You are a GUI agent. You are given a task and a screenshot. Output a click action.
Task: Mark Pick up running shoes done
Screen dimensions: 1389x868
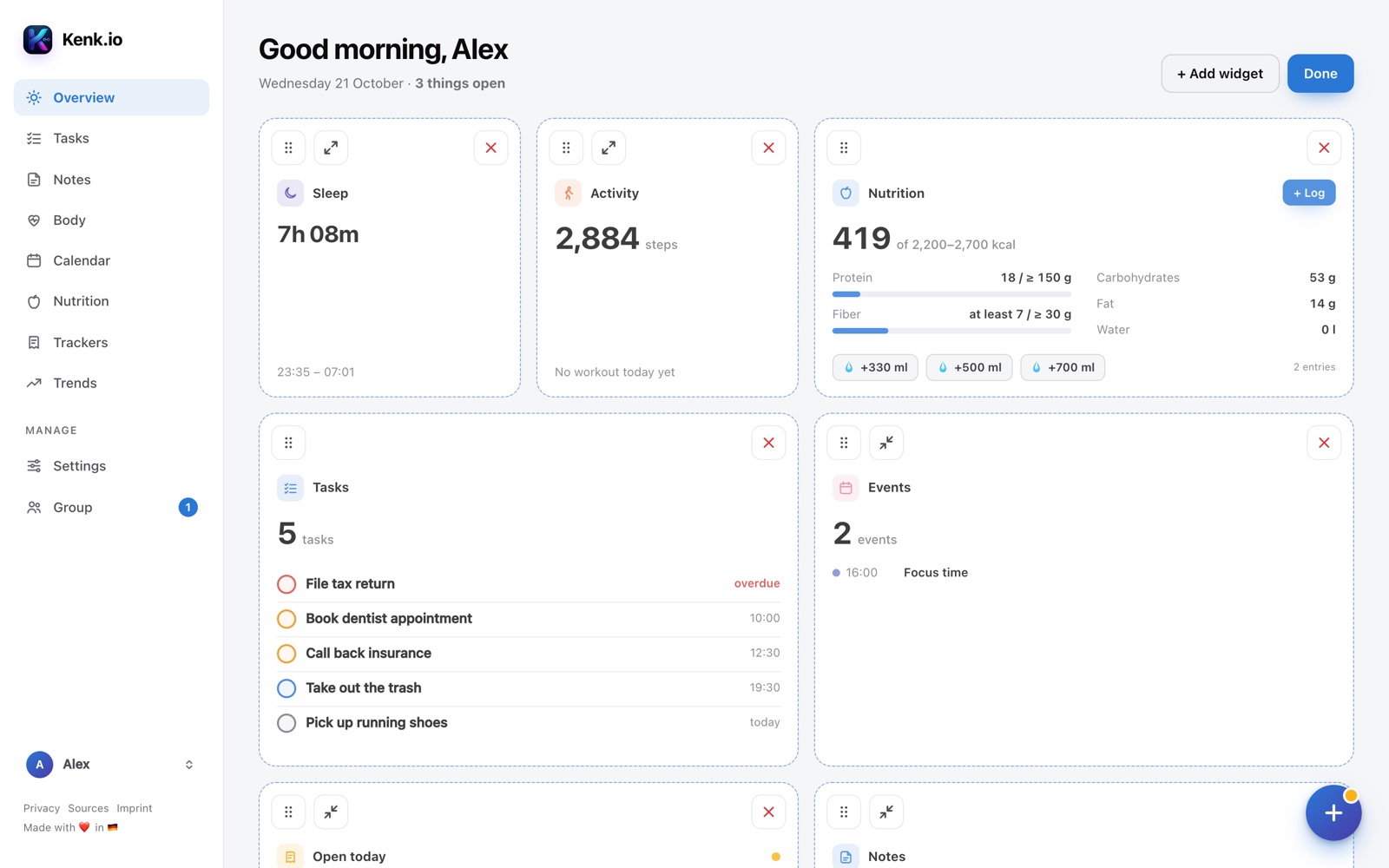tap(286, 723)
